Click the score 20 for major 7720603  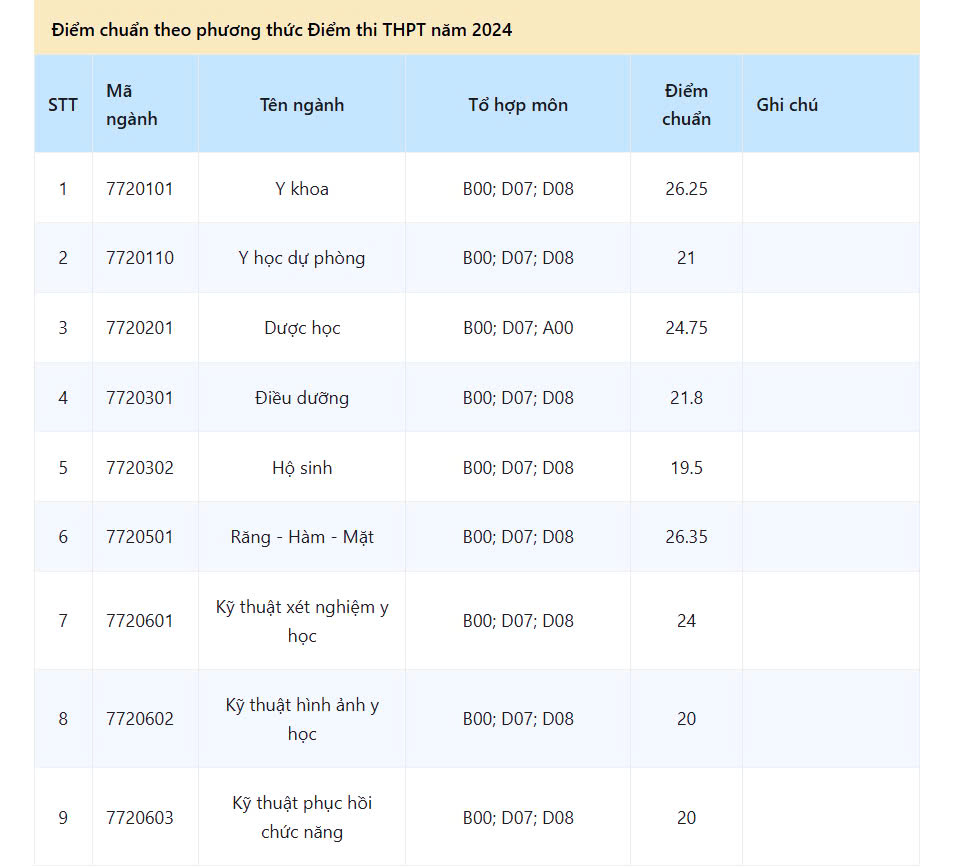pyautogui.click(x=687, y=818)
